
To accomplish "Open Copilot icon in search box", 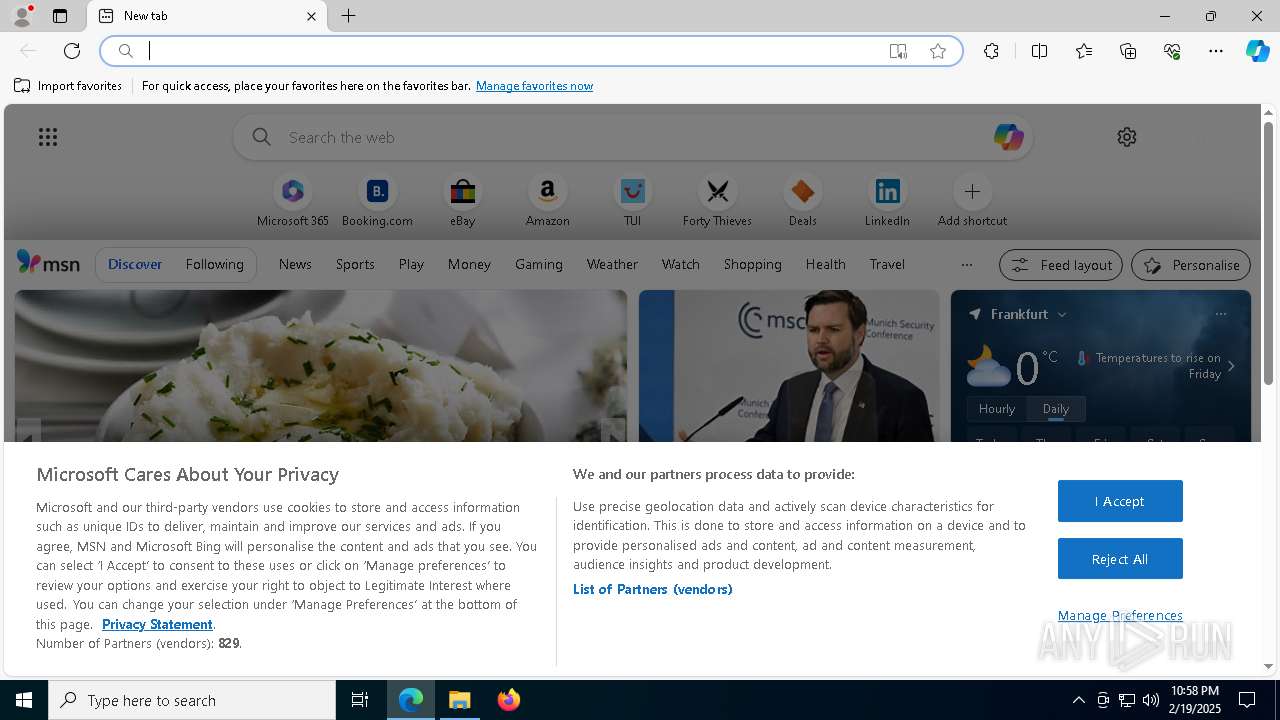I will coord(1008,137).
